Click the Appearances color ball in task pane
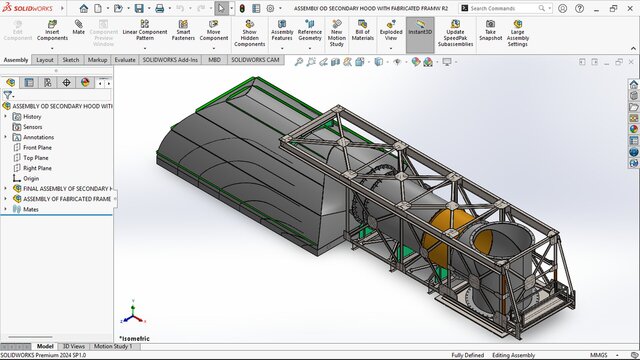Image resolution: width=640 pixels, height=360 pixels. [633, 129]
